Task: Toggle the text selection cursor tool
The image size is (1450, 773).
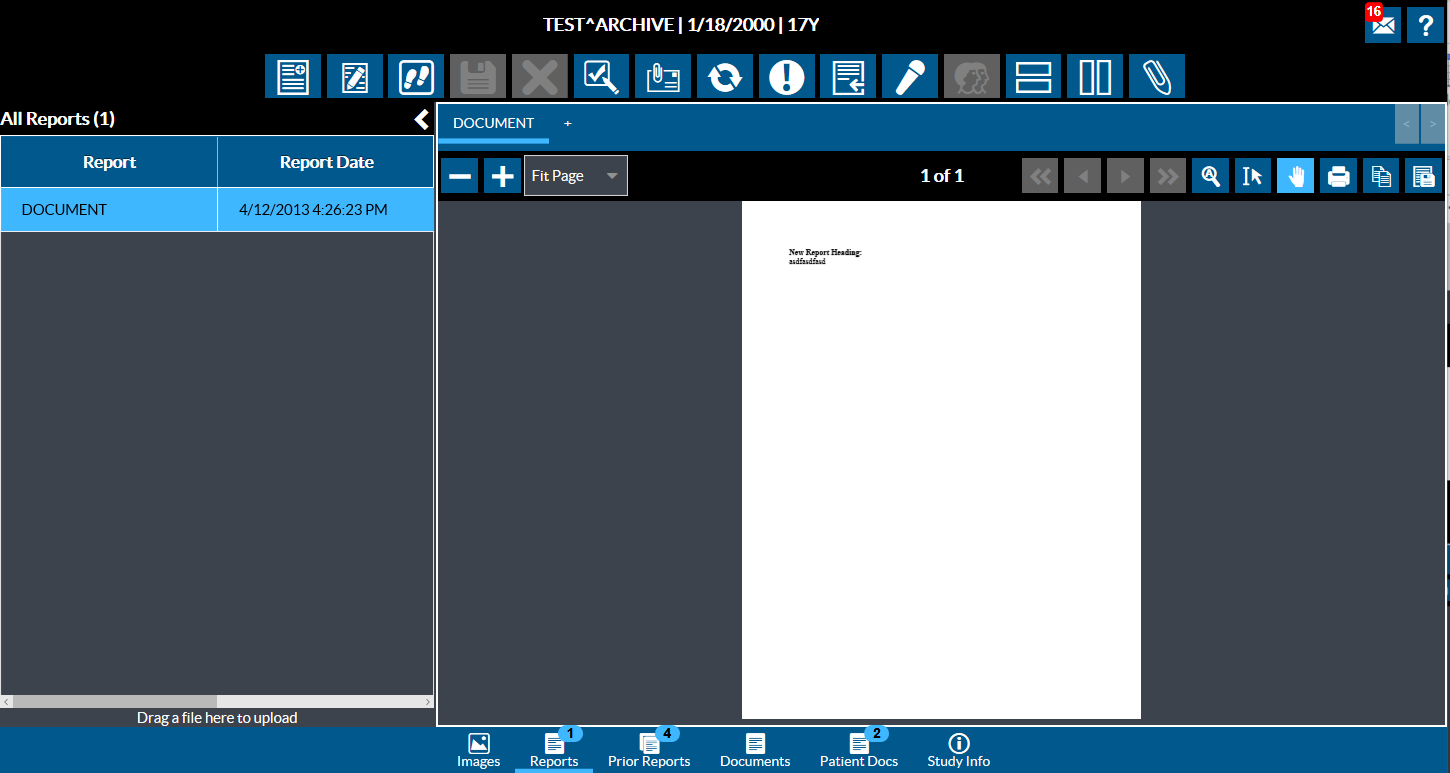Action: click(1253, 176)
